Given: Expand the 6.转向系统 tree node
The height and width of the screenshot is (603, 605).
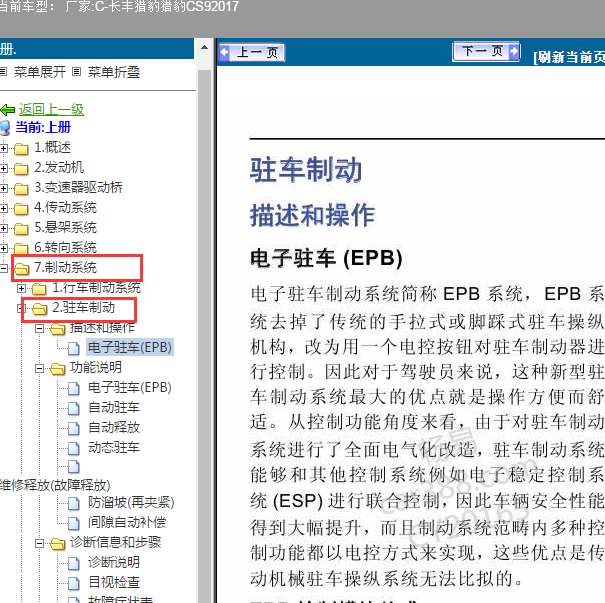Looking at the screenshot, I should coord(3,248).
